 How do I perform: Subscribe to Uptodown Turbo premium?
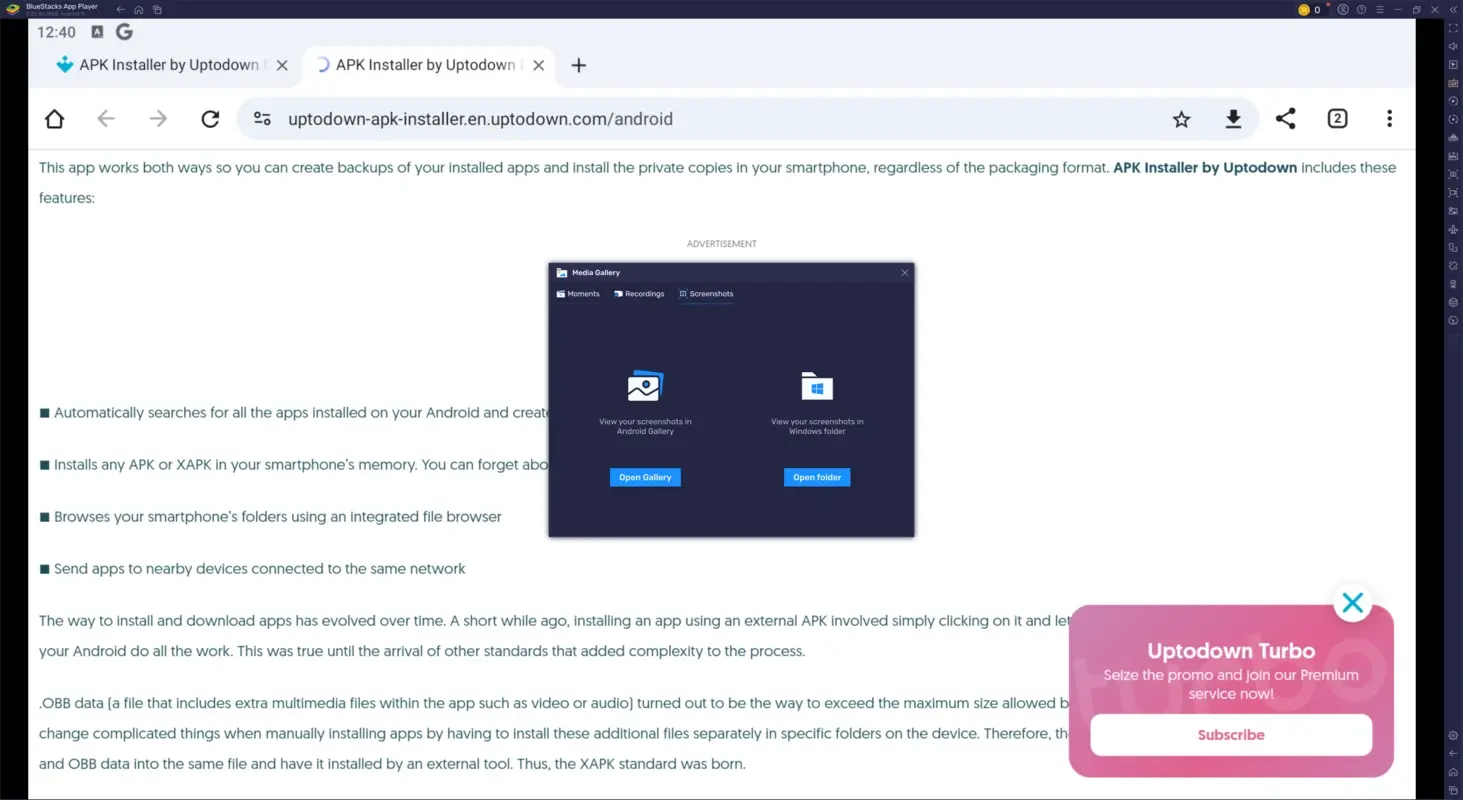[1230, 734]
